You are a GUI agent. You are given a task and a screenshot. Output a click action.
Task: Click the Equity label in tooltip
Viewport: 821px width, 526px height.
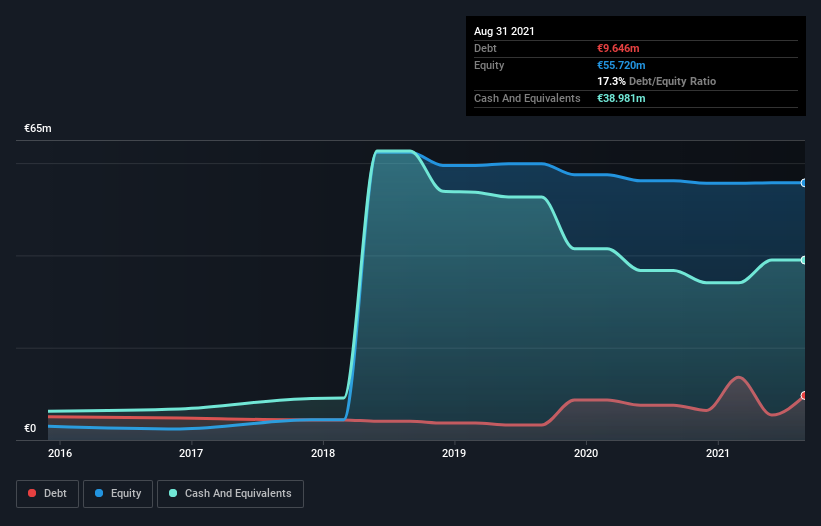click(489, 65)
